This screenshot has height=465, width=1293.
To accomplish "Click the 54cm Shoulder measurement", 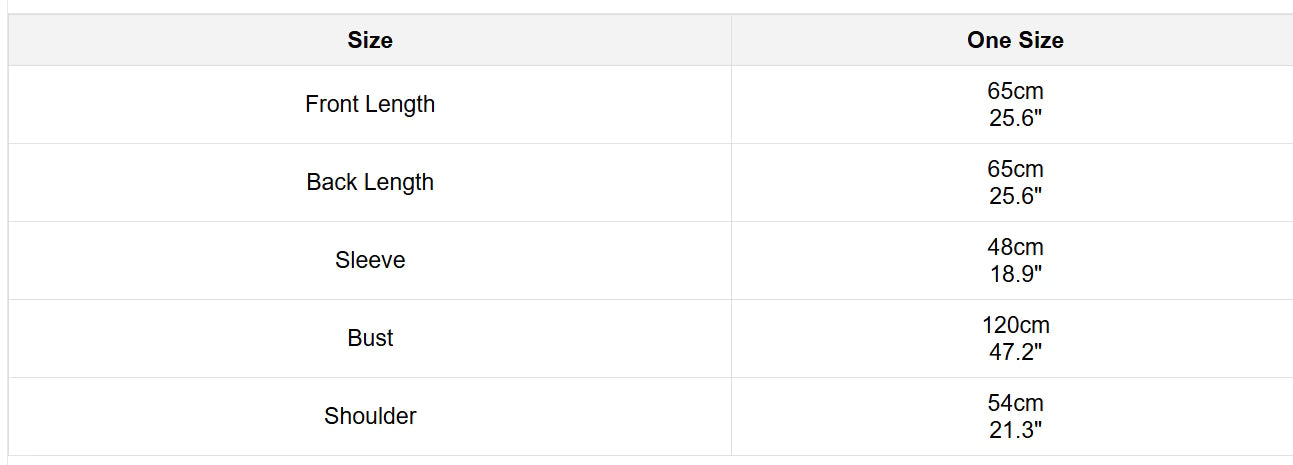I will [x=1015, y=403].
